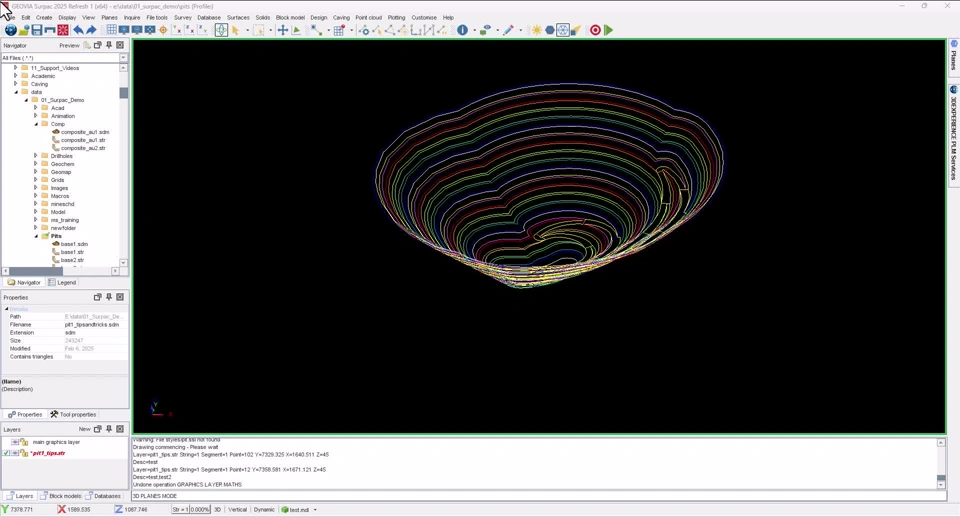Click the red reset graphics icon
Screen dimensions: 960x517
point(62,30)
